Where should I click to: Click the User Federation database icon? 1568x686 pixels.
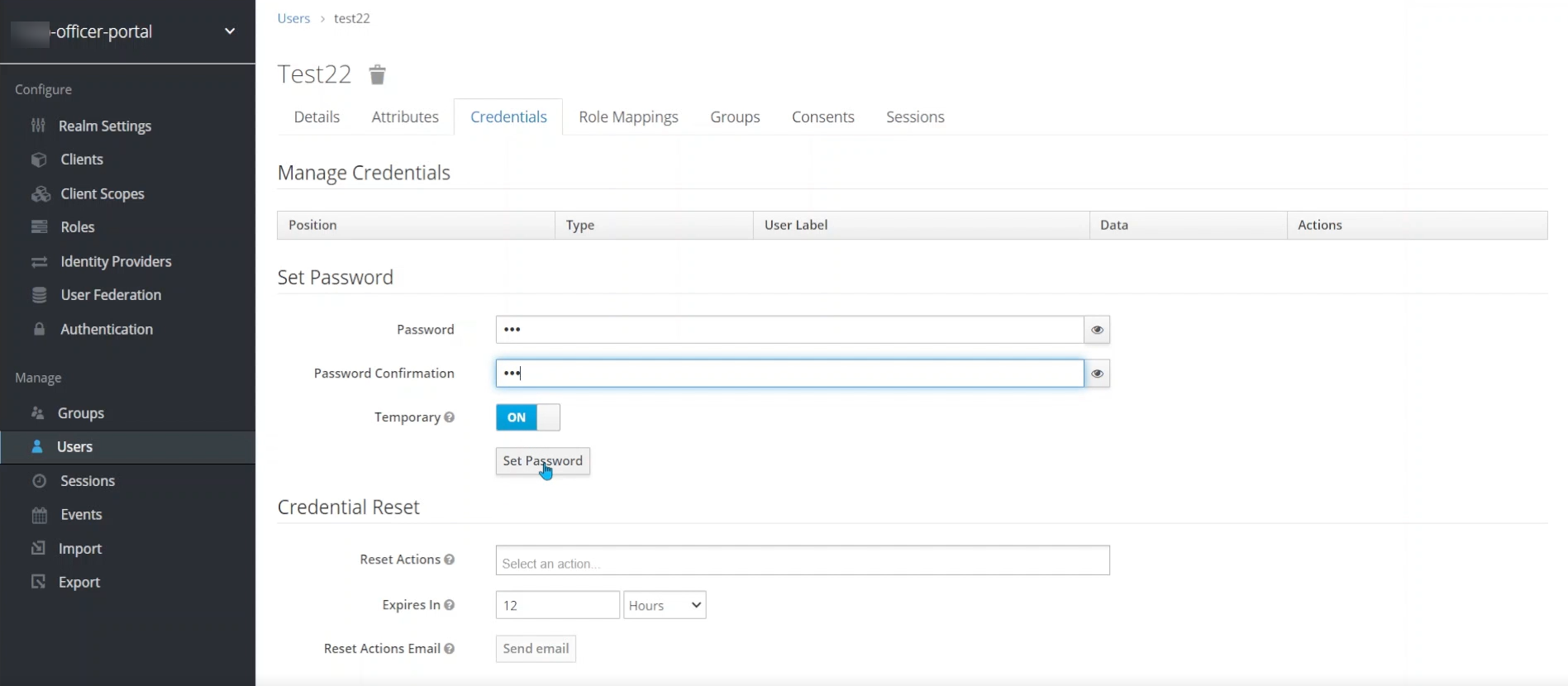pos(39,295)
